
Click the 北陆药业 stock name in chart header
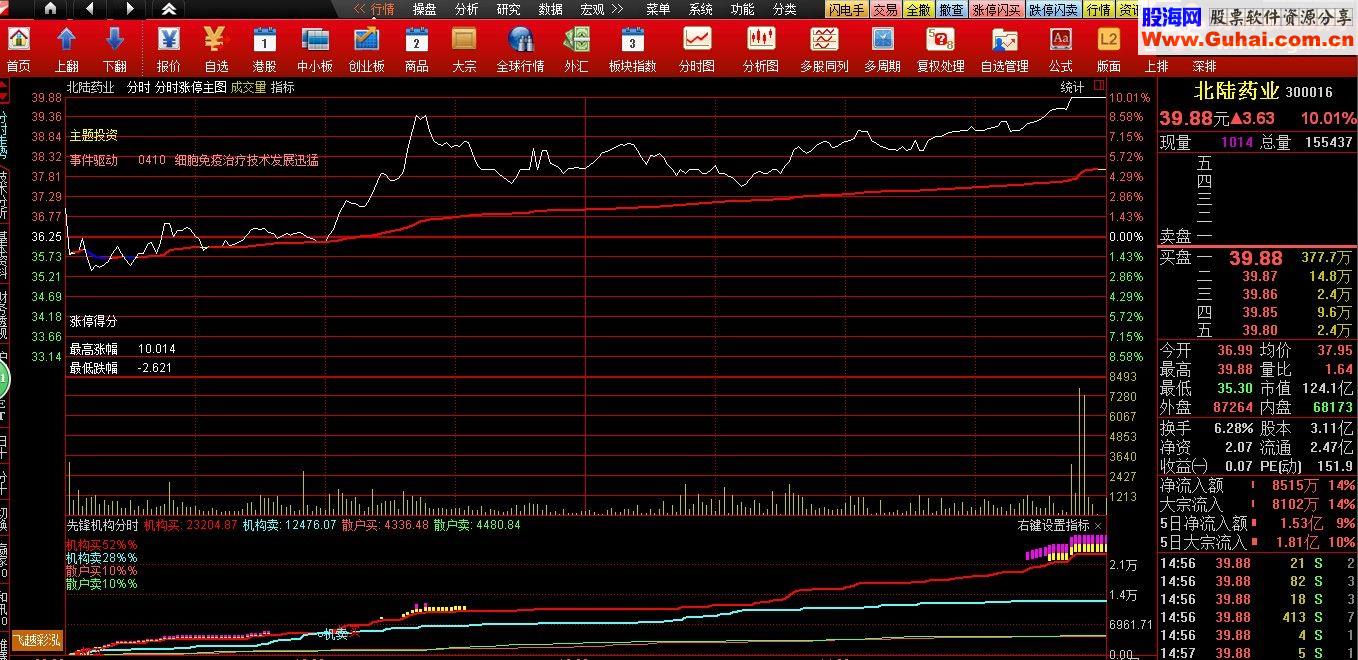point(90,87)
